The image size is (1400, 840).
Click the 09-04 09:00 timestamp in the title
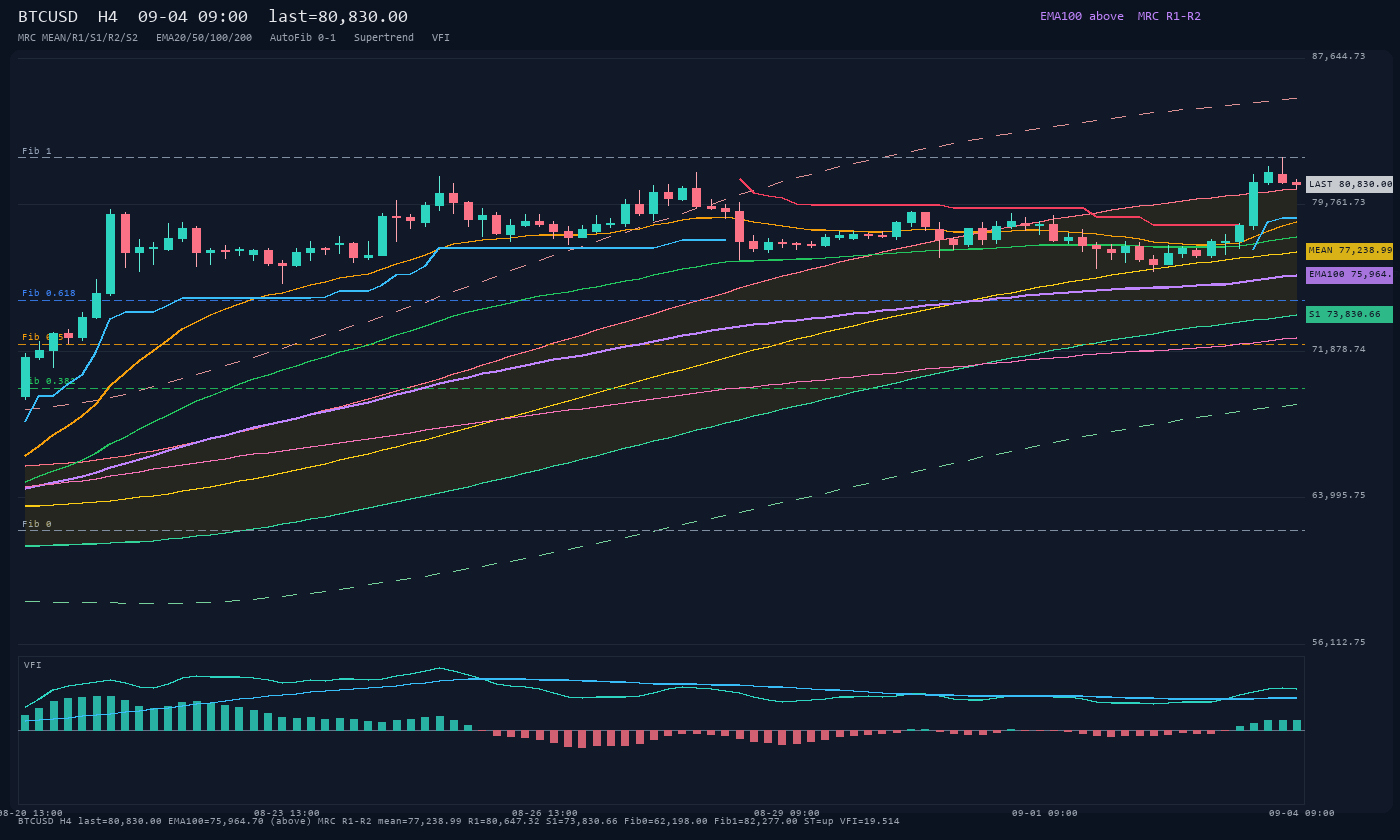point(193,17)
